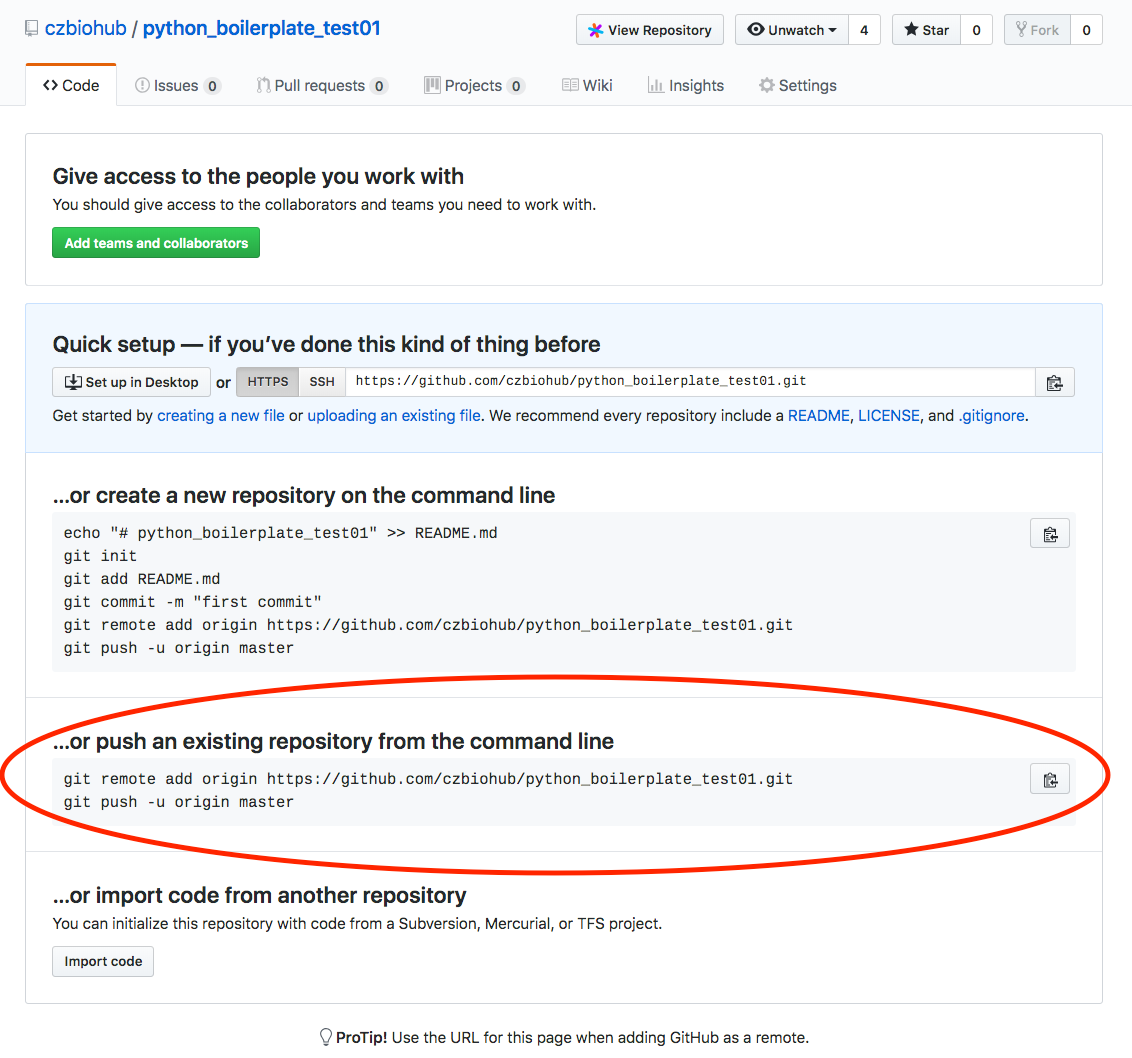Click the forks count next to Fork
Viewport: 1132px width, 1058px height.
point(1087,30)
